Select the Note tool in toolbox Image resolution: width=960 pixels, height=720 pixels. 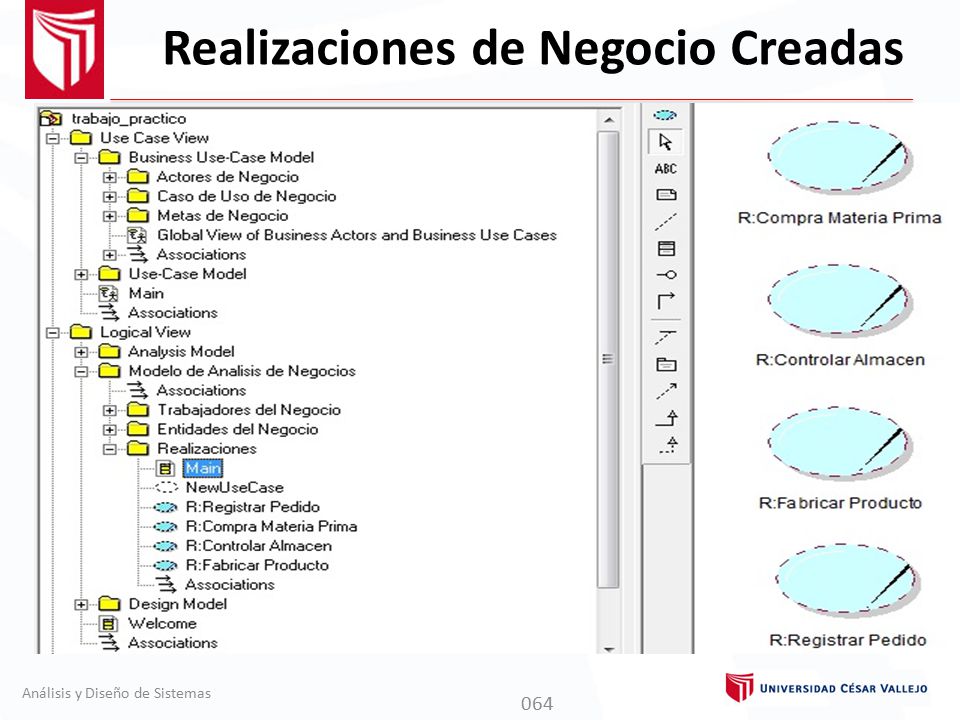pyautogui.click(x=666, y=195)
